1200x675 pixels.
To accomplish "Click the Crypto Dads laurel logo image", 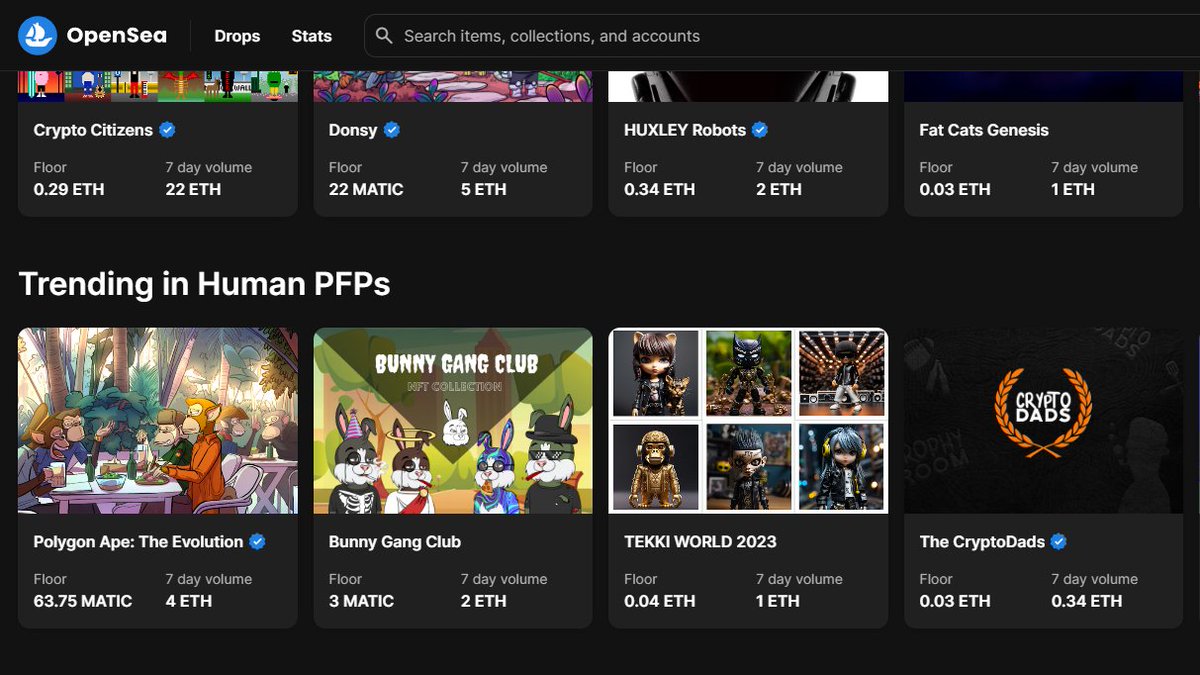I will (1043, 421).
